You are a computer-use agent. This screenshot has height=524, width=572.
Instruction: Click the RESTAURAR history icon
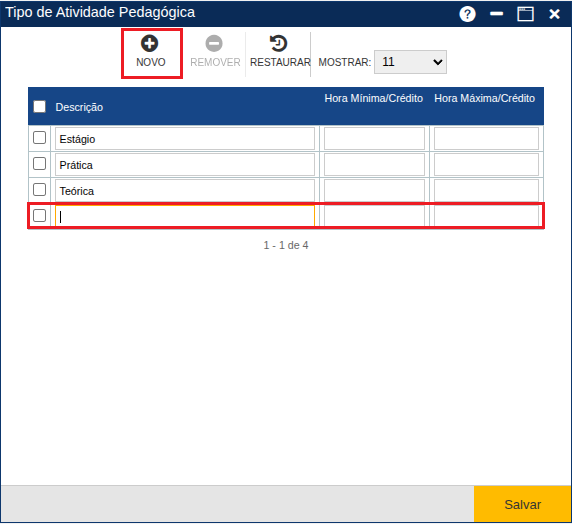[278, 43]
